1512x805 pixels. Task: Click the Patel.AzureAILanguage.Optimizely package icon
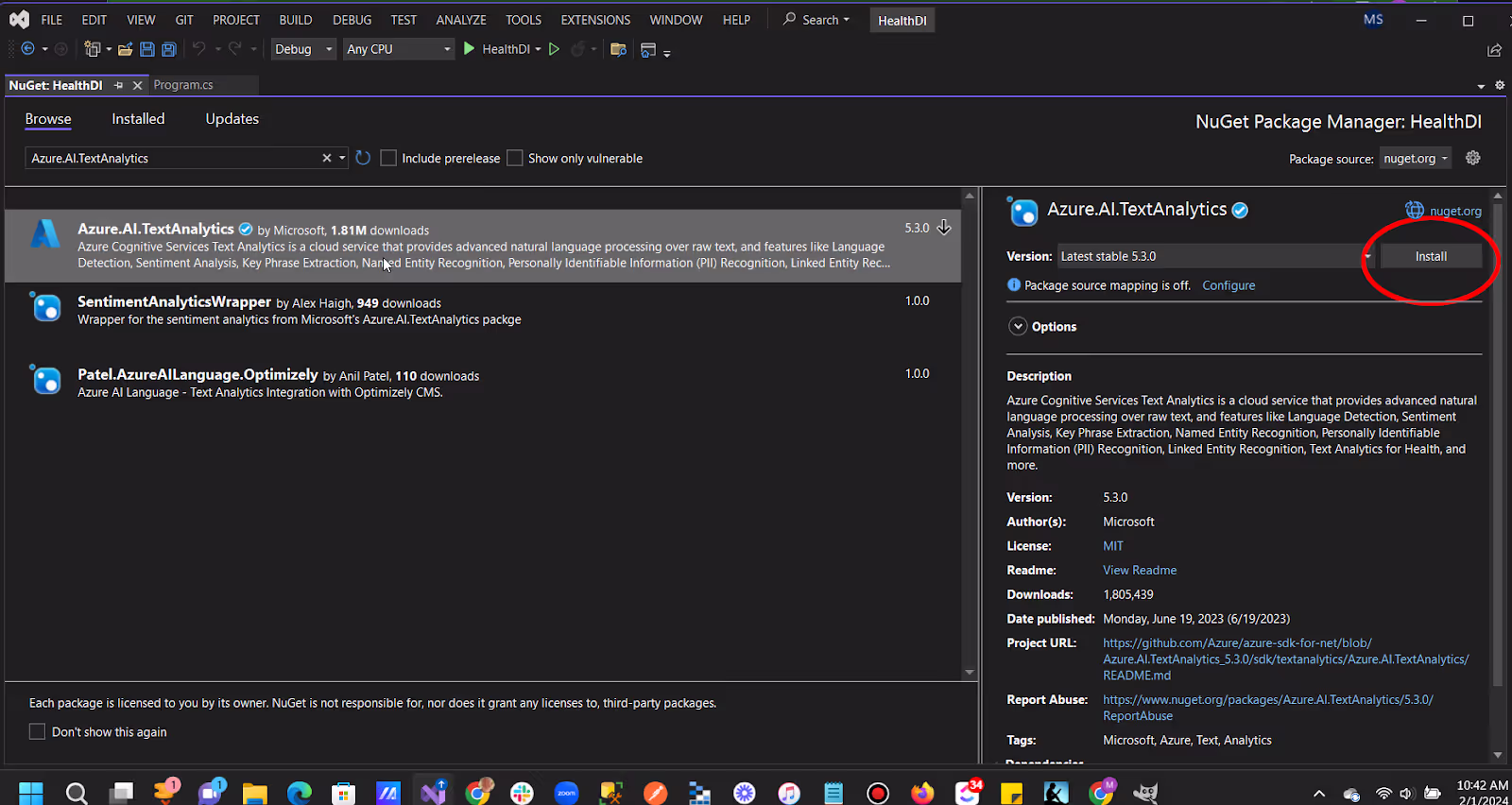[45, 380]
